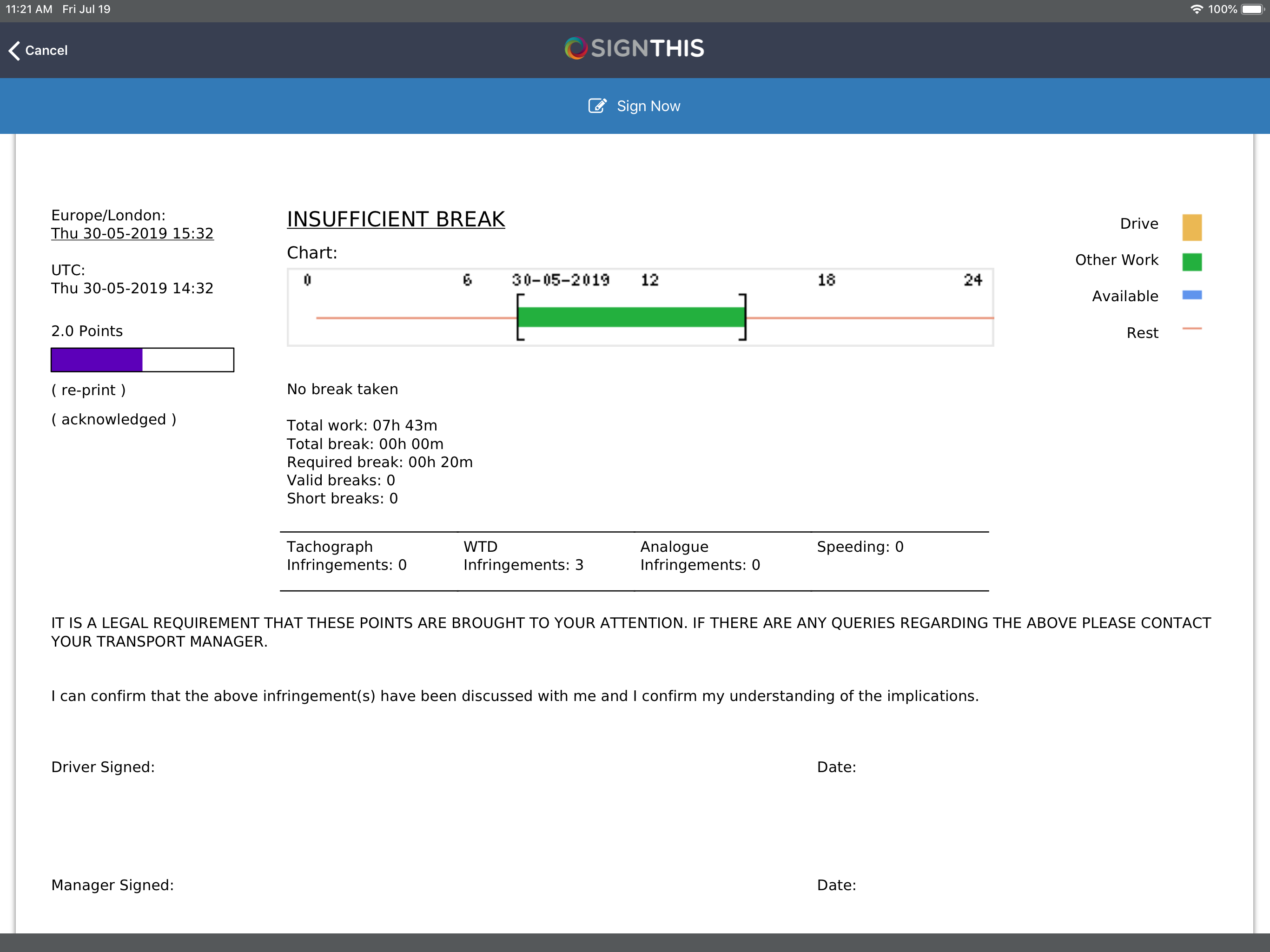The height and width of the screenshot is (952, 1270).
Task: Tap the Chart: label
Action: [x=312, y=252]
